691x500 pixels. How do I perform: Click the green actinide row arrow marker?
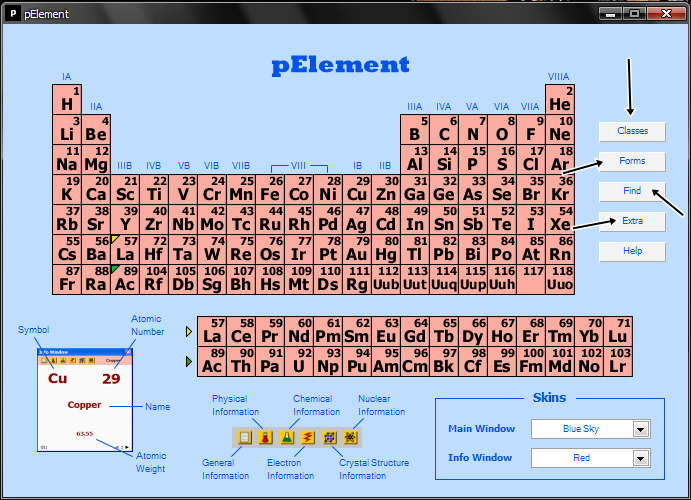tap(189, 360)
